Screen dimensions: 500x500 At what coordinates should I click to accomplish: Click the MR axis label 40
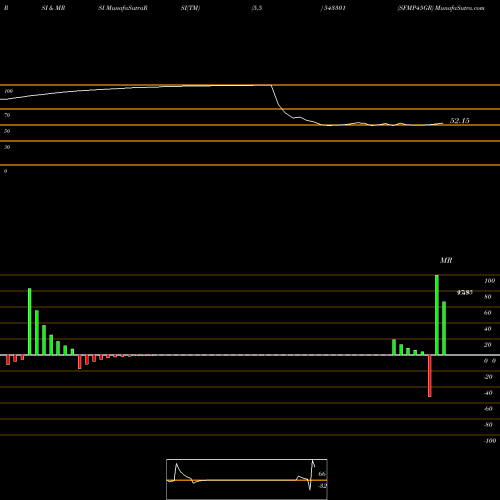pos(488,329)
